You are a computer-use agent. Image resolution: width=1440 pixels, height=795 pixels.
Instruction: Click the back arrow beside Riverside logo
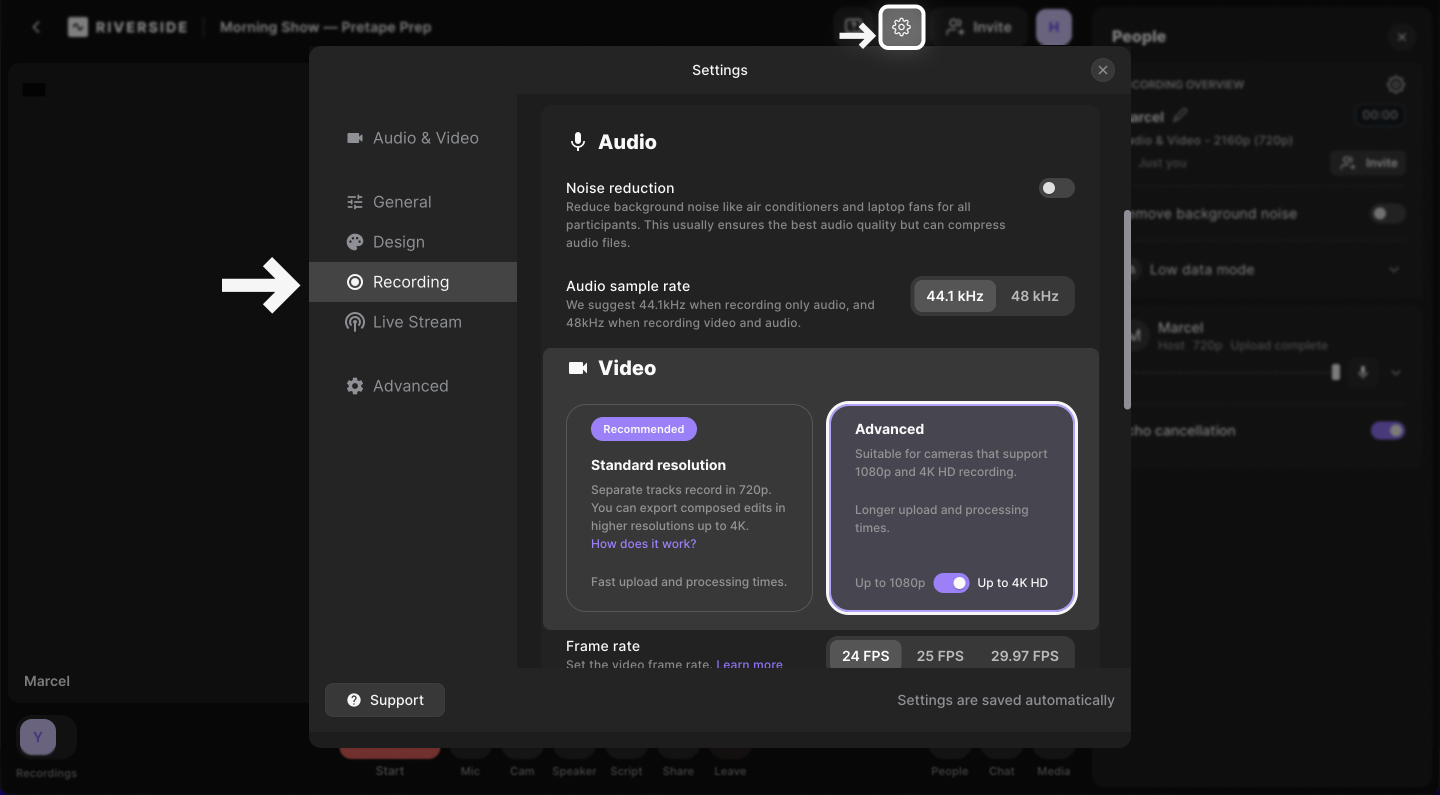(37, 27)
